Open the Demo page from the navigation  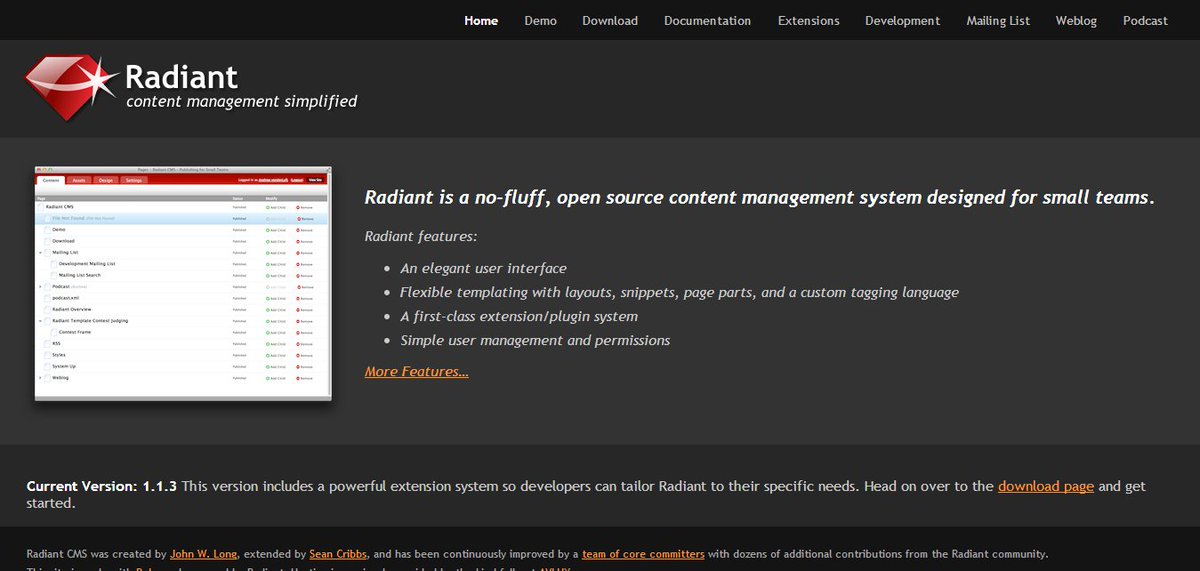540,20
